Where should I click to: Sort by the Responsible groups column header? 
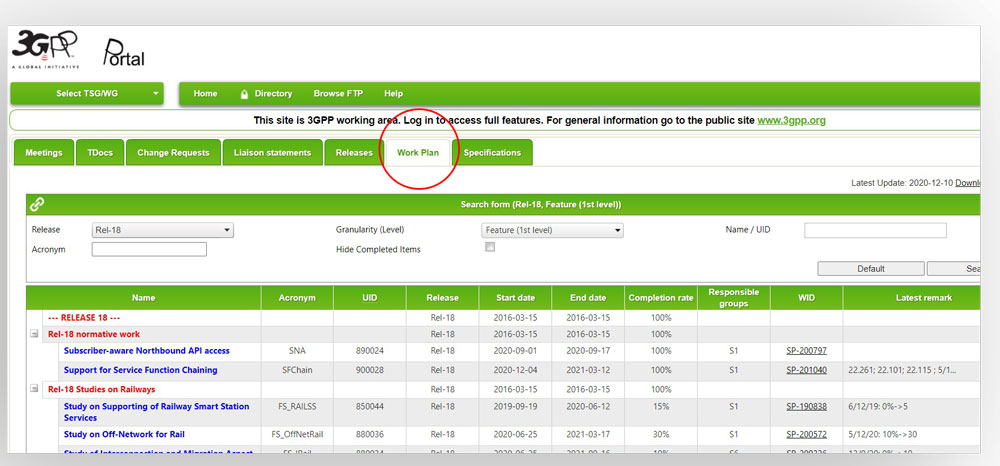pos(733,298)
